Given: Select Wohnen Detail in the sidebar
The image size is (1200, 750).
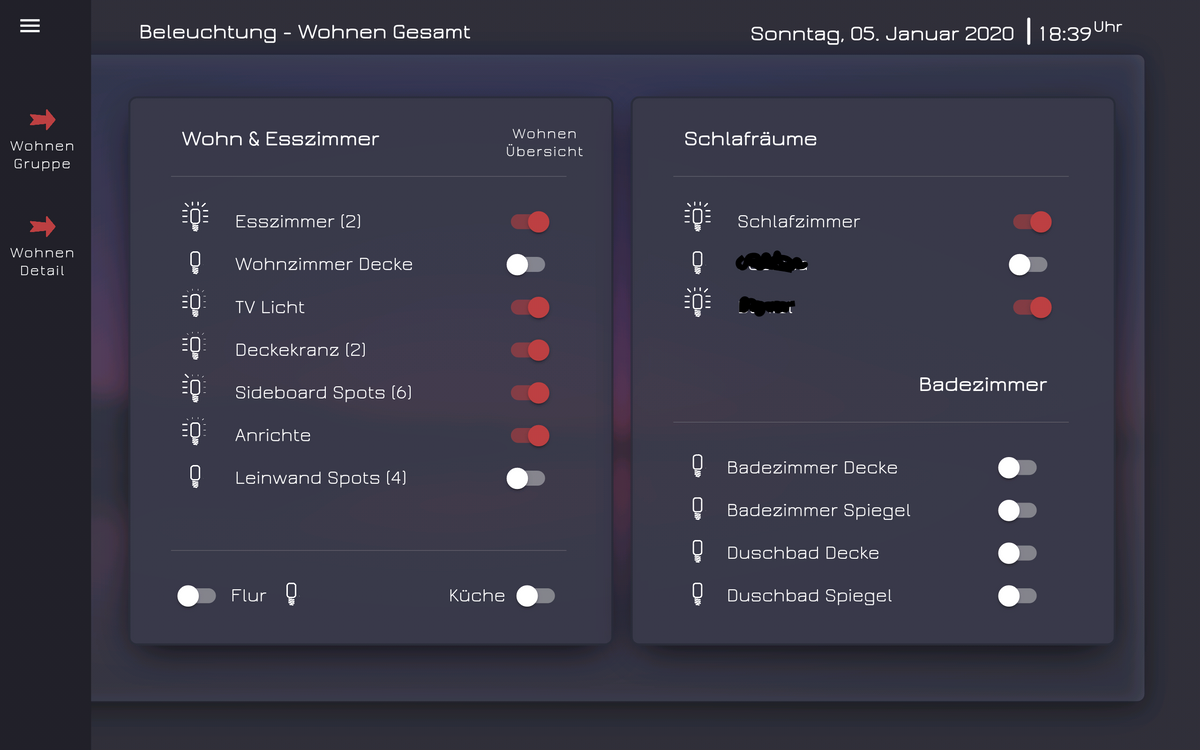Looking at the screenshot, I should point(42,262).
